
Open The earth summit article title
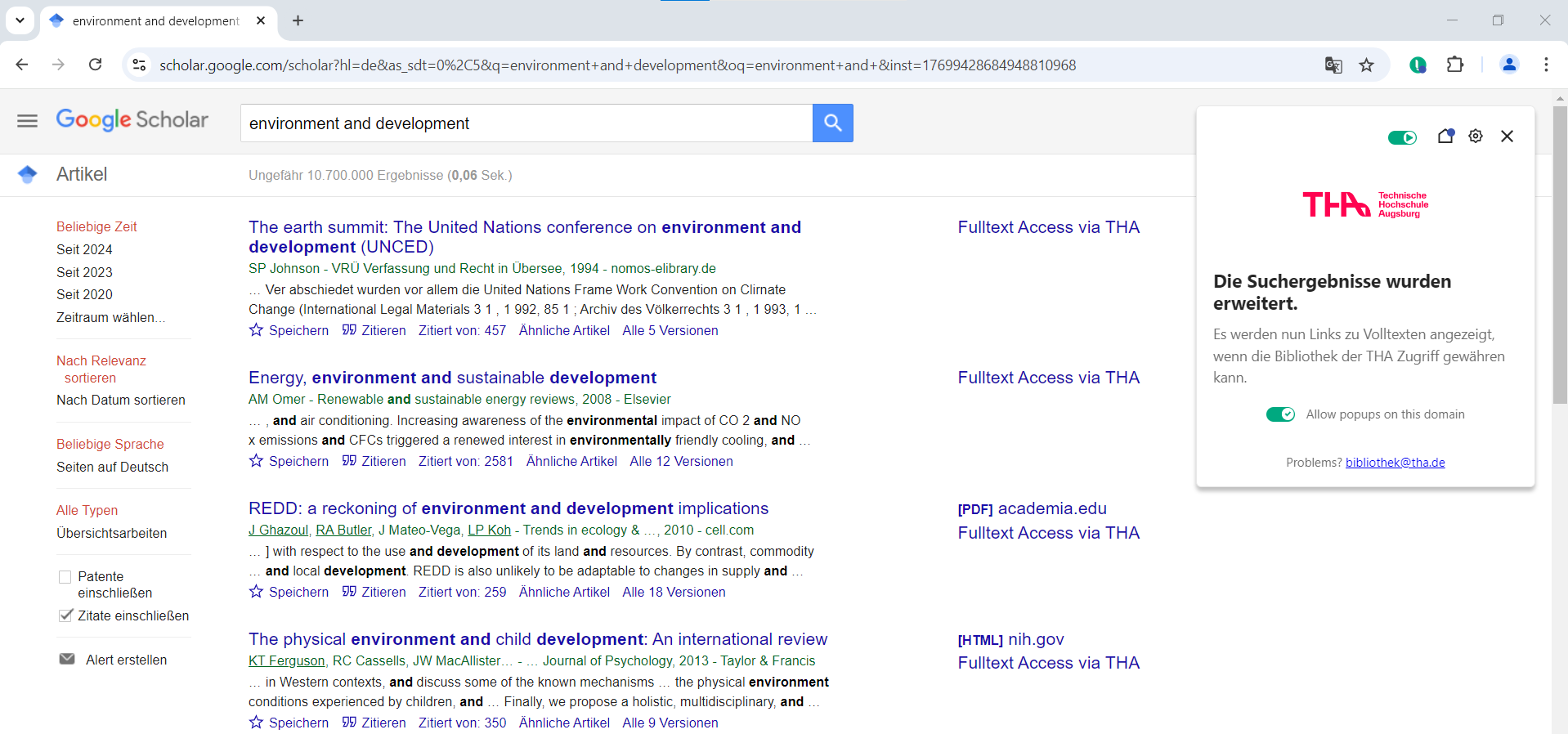tap(525, 237)
